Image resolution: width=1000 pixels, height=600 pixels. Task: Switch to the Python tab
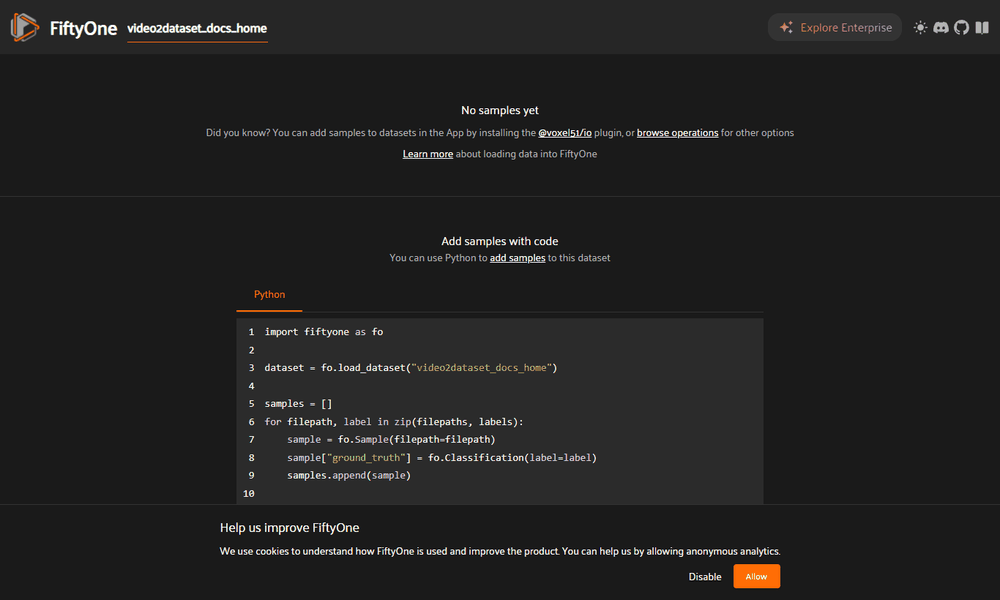click(269, 295)
